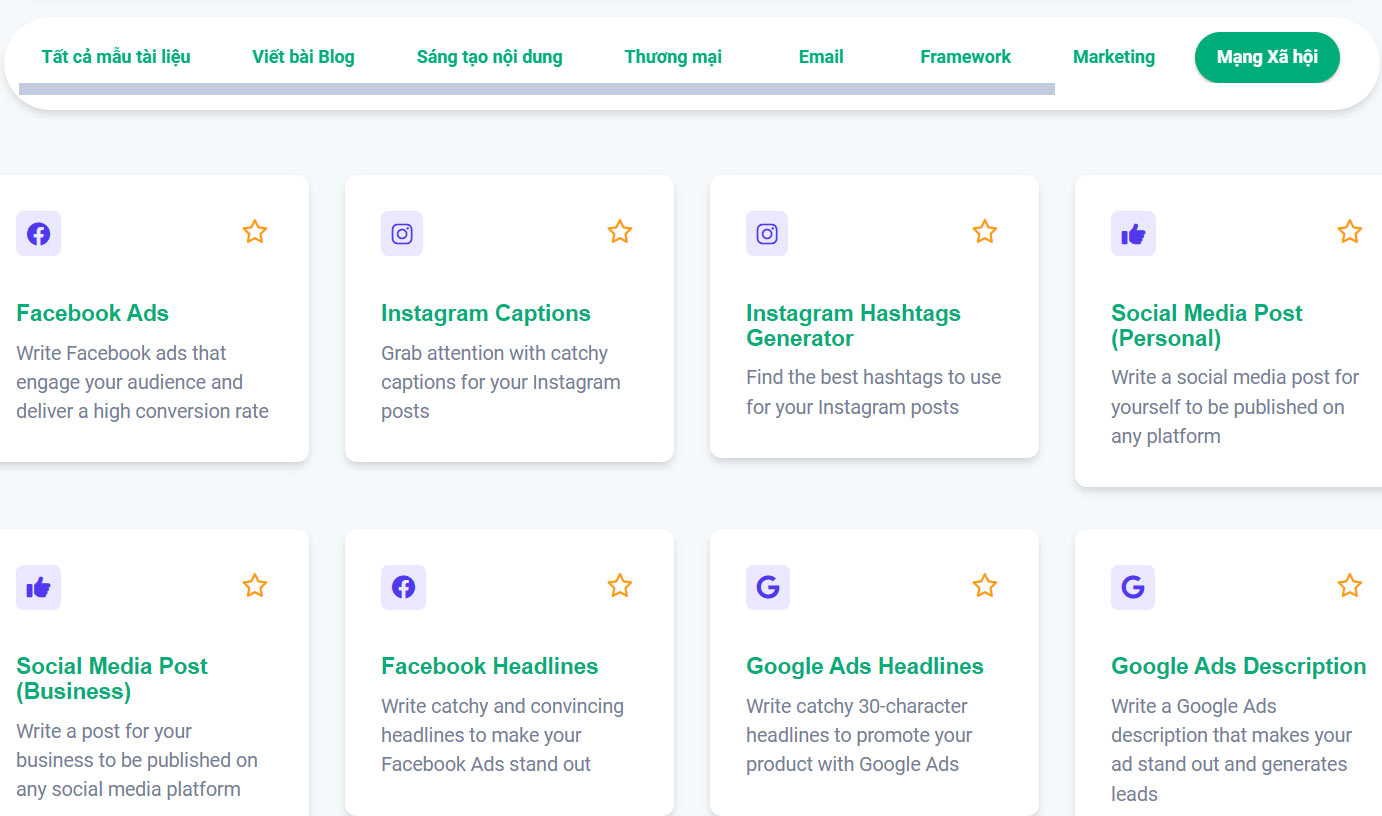This screenshot has height=816, width=1382.
Task: Click Instagram icon on Instagram Hashtags Generator card
Action: coord(767,233)
